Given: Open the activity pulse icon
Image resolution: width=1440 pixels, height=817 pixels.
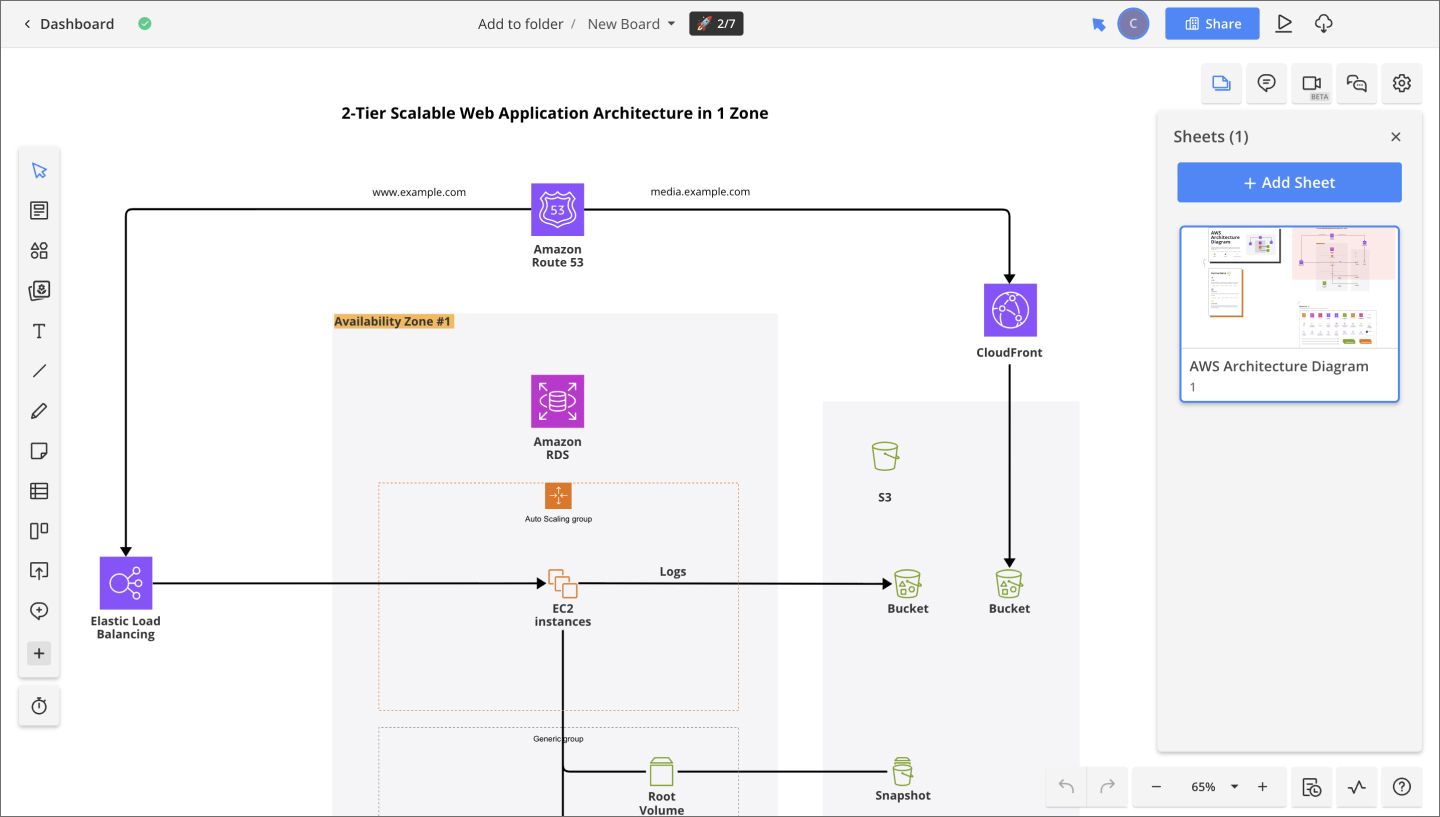Looking at the screenshot, I should (1357, 787).
